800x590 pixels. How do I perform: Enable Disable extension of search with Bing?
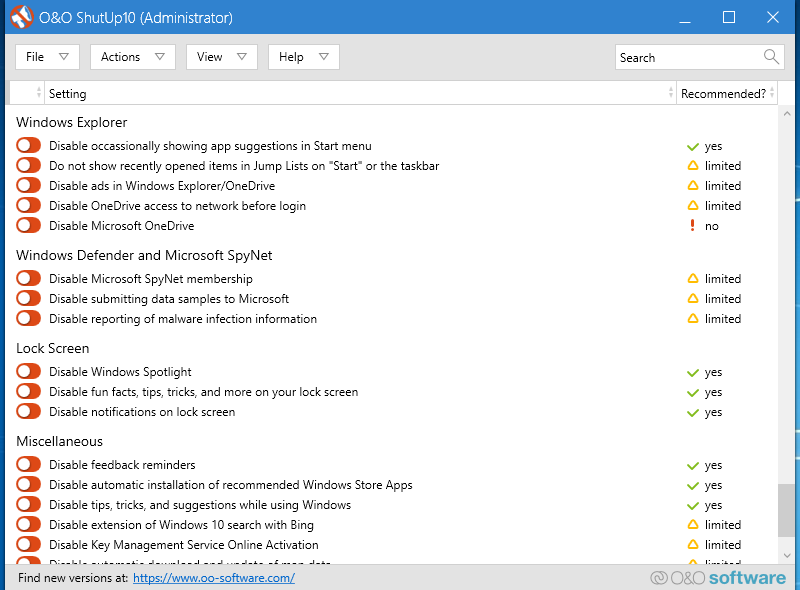click(x=29, y=524)
